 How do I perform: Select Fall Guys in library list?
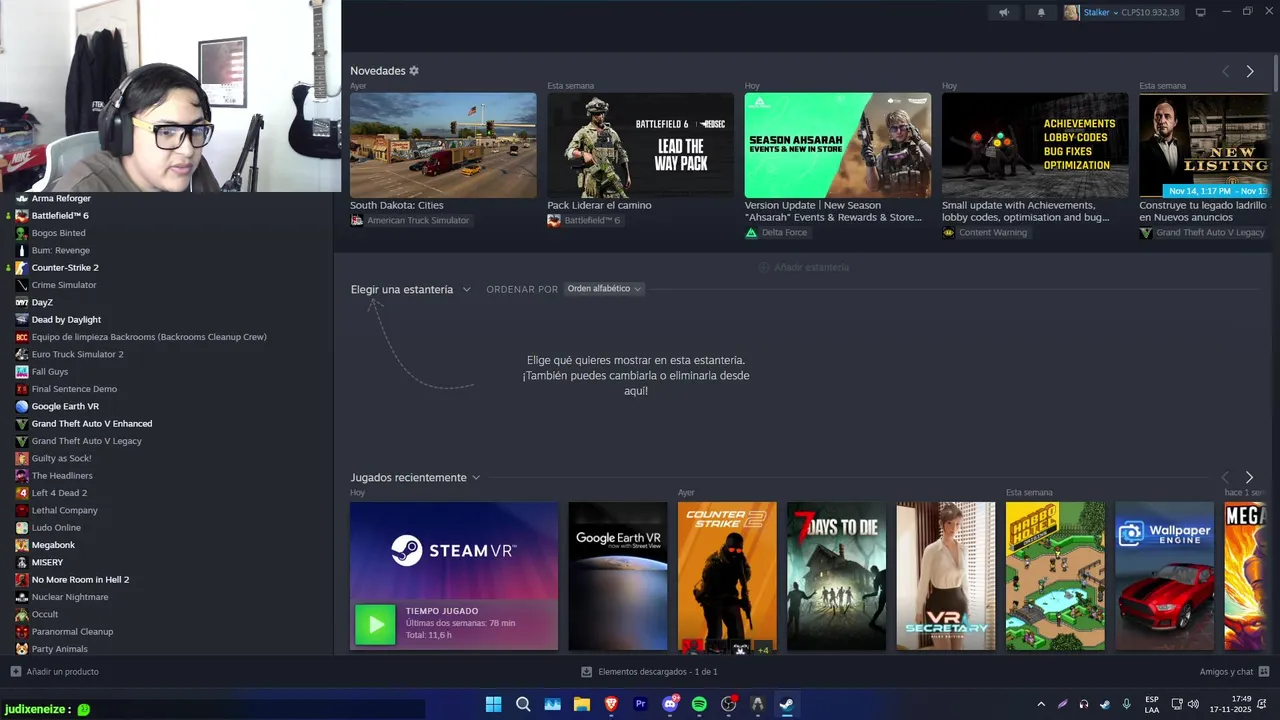(x=50, y=372)
